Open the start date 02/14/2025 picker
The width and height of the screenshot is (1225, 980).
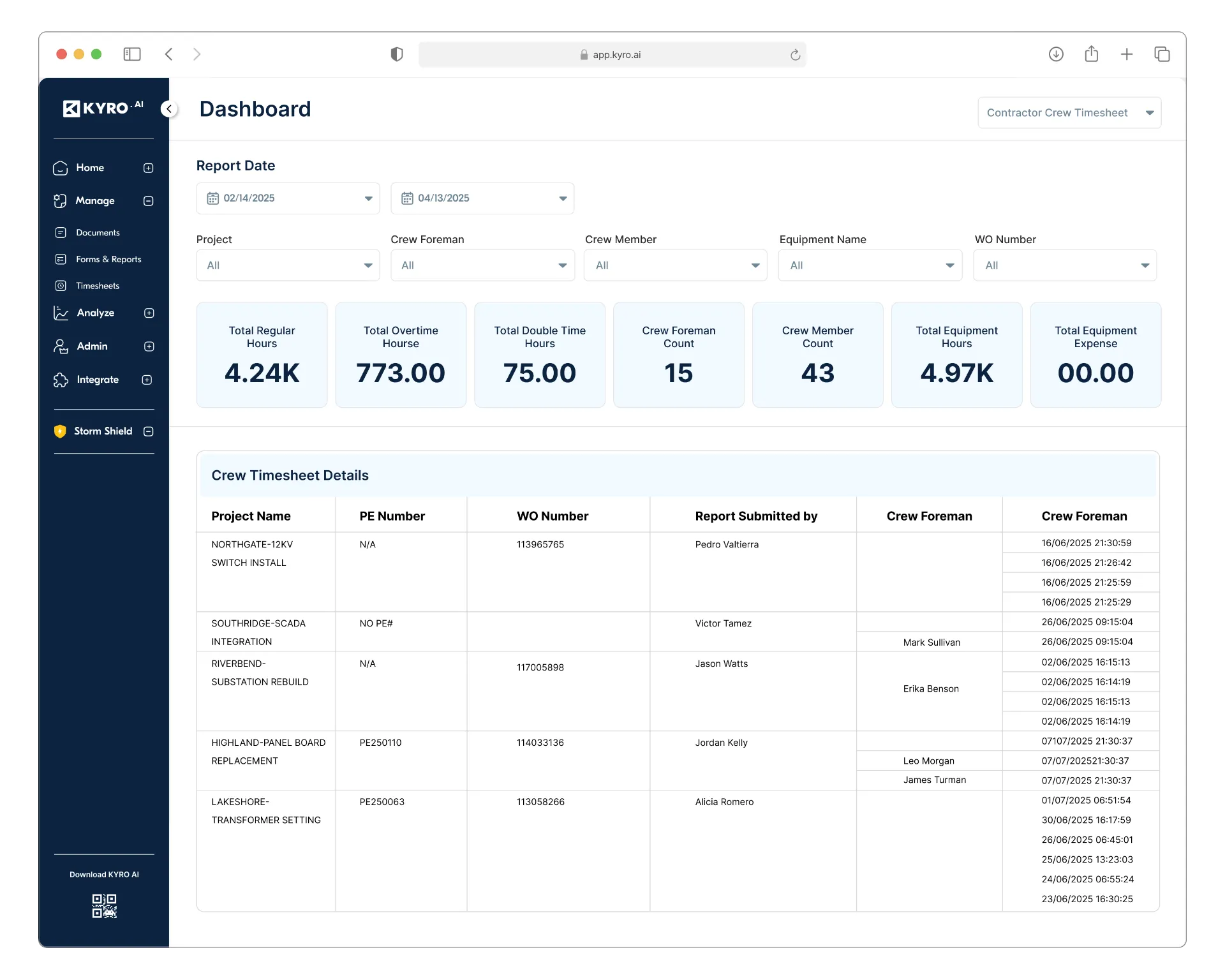(288, 198)
